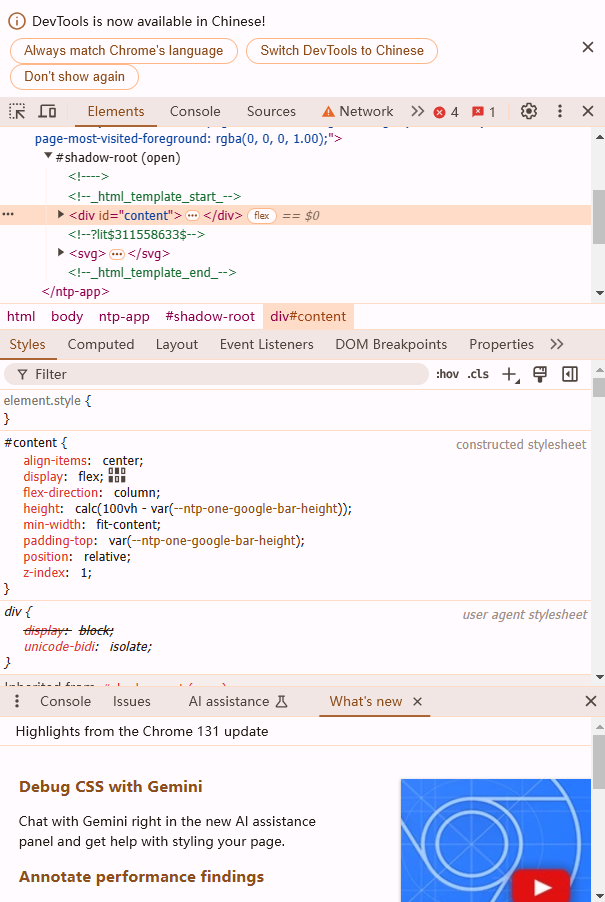This screenshot has height=902, width=605.
Task: Open the Computed sub-tab
Action: [101, 345]
